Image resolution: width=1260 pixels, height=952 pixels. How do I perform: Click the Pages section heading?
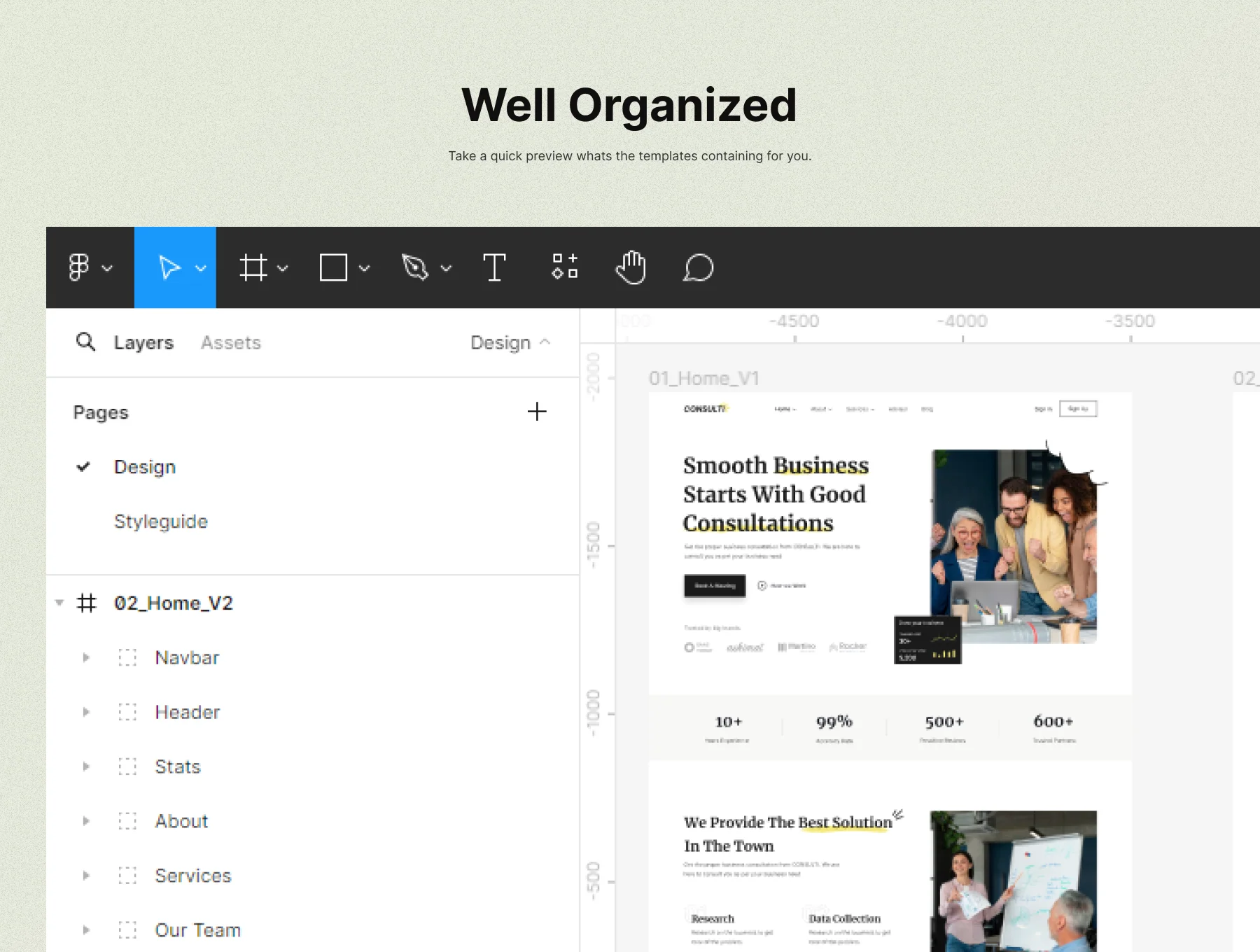(x=101, y=412)
